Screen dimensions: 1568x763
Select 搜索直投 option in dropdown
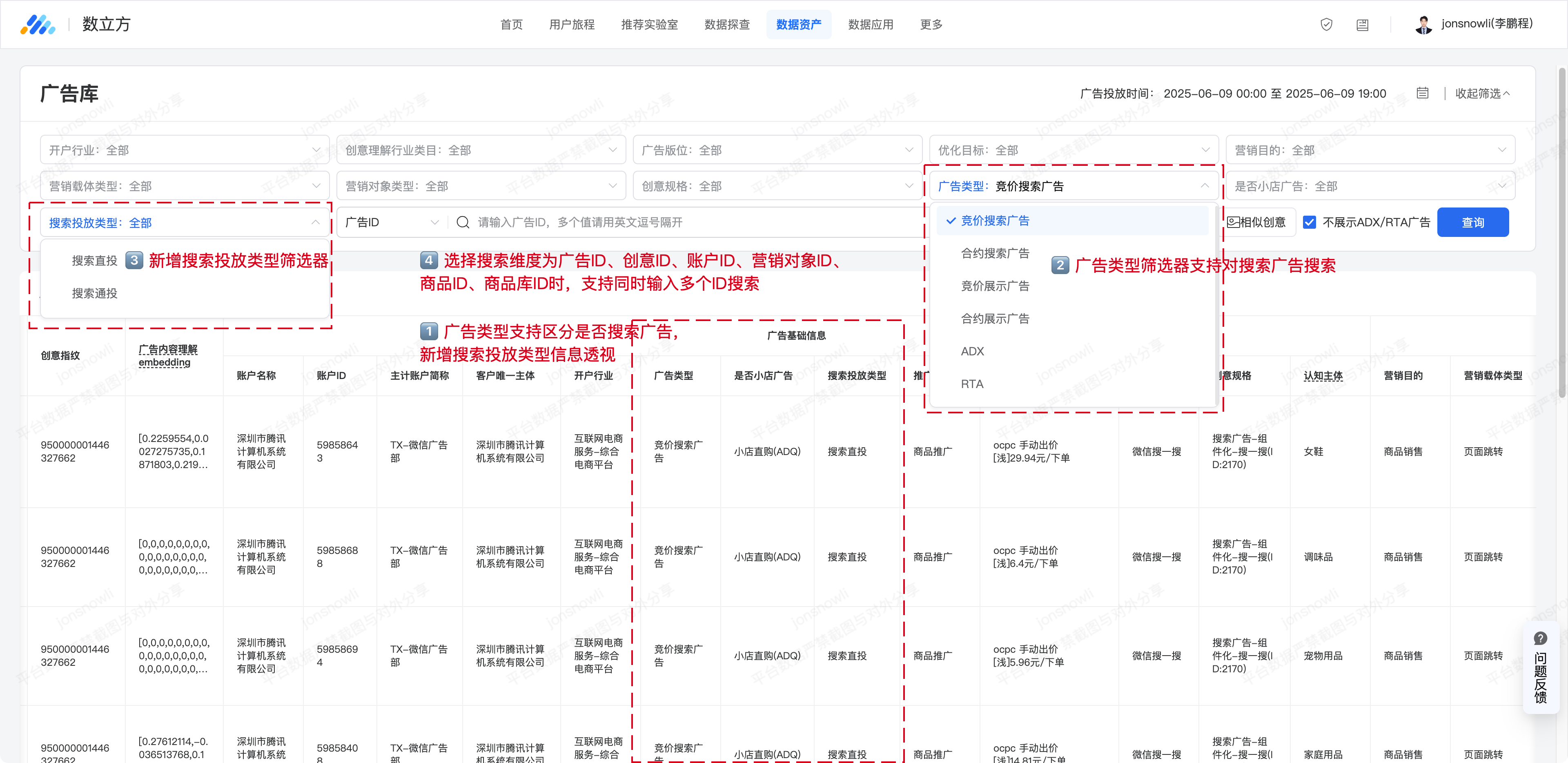coord(94,261)
